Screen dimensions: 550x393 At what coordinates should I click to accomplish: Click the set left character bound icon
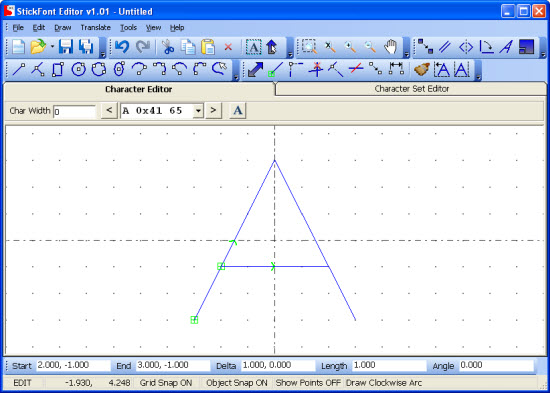(442, 69)
